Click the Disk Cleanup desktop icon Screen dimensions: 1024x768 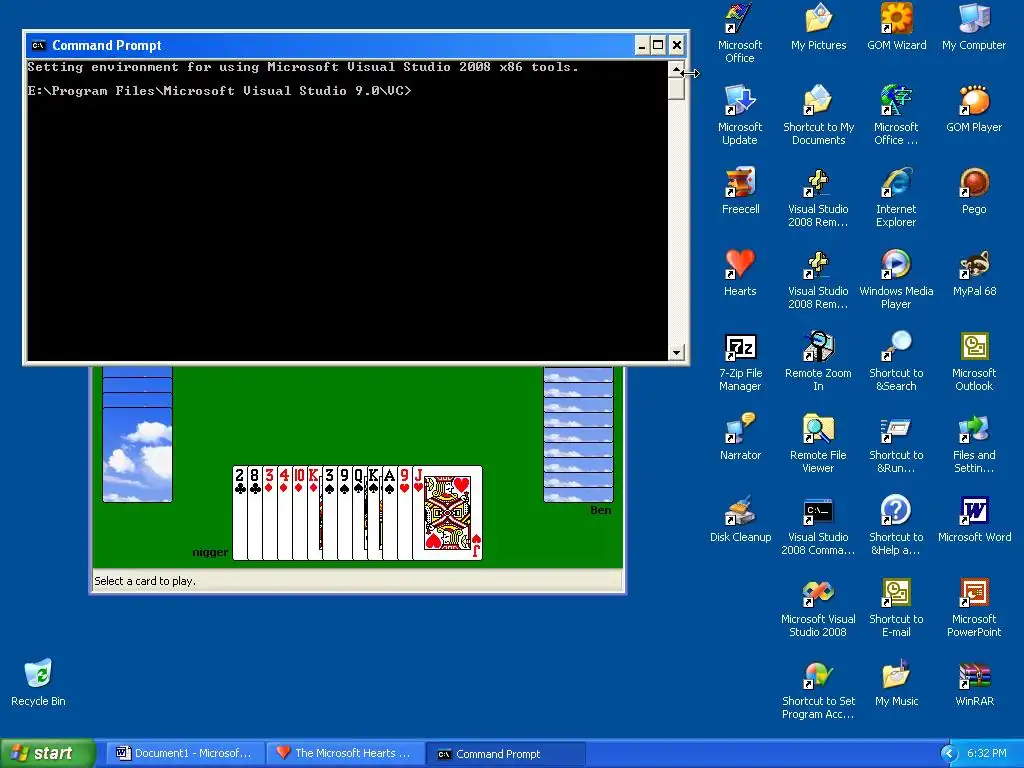740,519
